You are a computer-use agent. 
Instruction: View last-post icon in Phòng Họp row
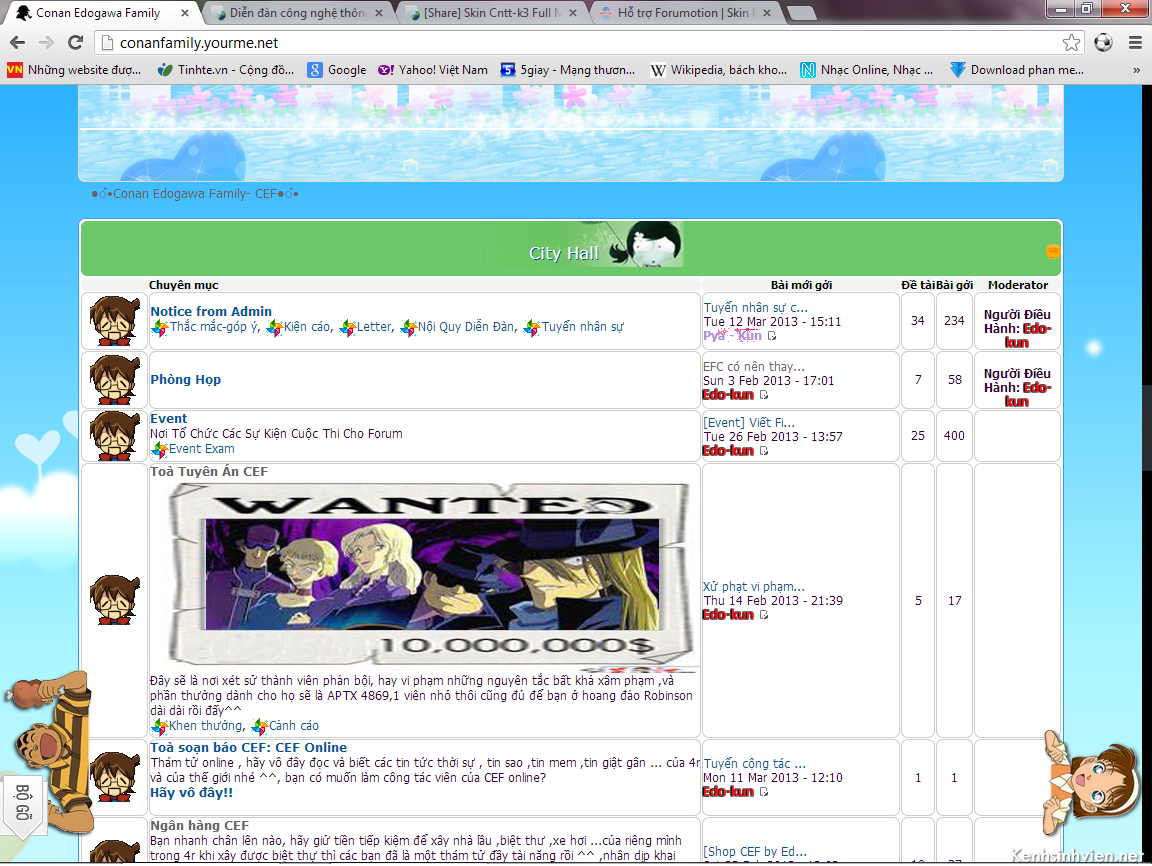[764, 394]
